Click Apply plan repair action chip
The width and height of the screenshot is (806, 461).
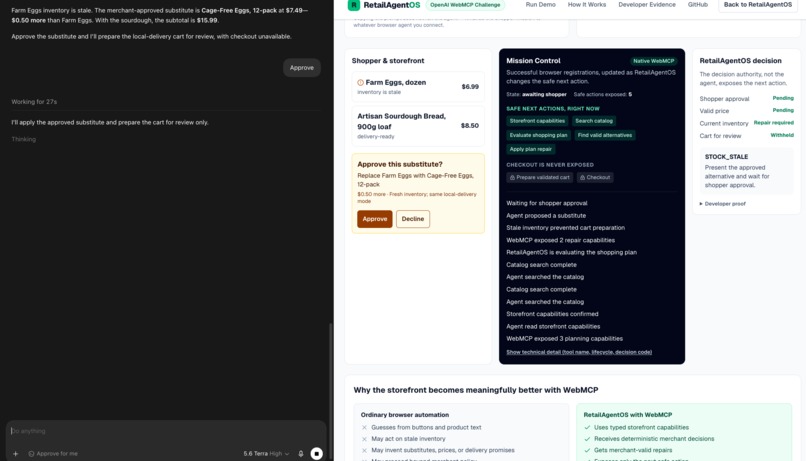point(530,149)
